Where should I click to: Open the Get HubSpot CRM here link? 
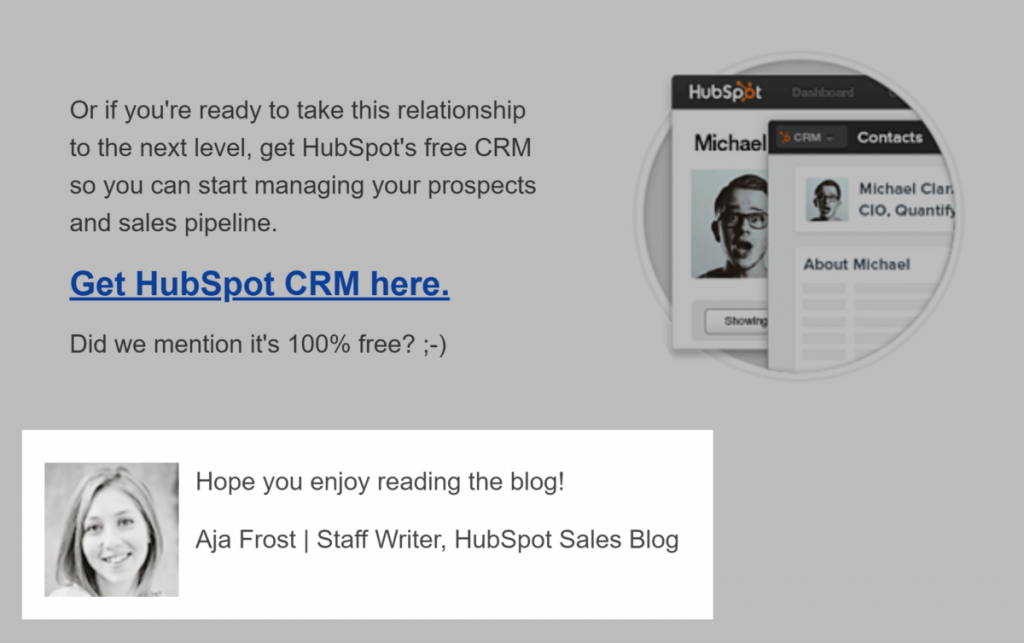tap(259, 283)
